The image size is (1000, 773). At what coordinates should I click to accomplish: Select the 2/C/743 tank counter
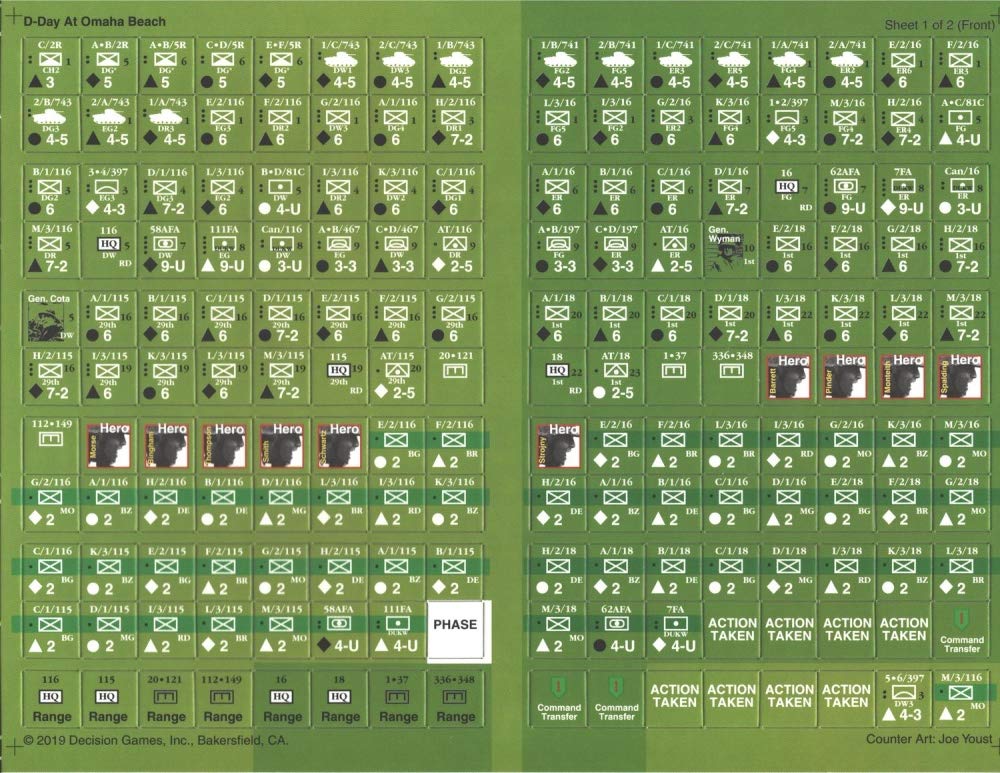coord(397,66)
